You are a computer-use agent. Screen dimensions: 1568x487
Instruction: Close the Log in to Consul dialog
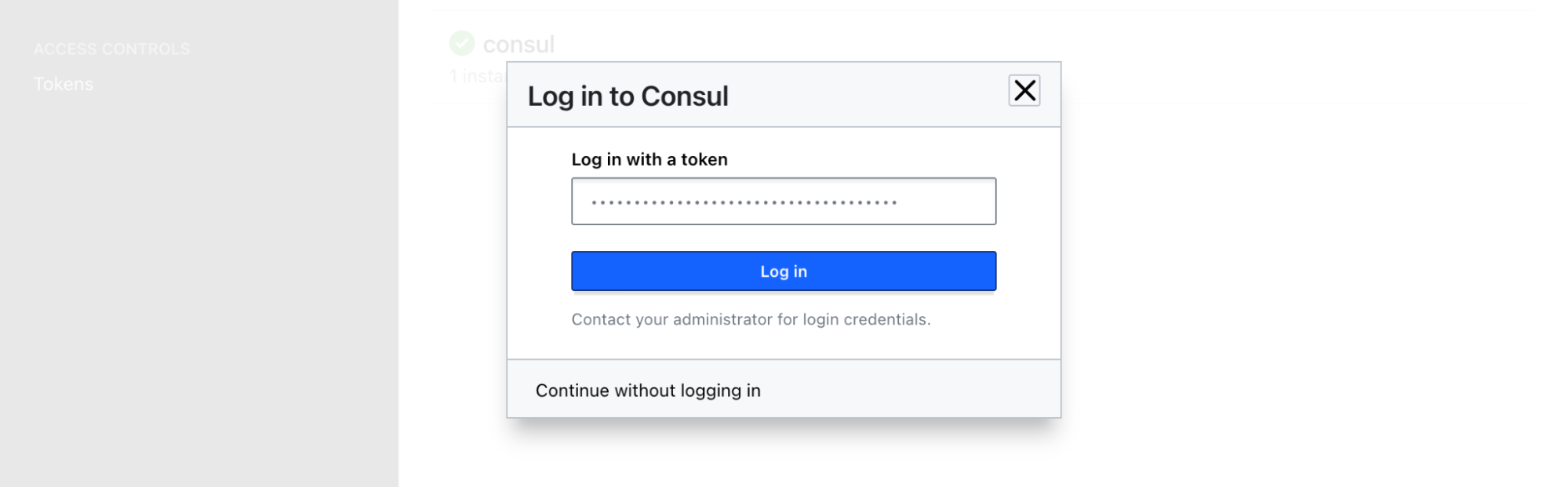point(1024,91)
